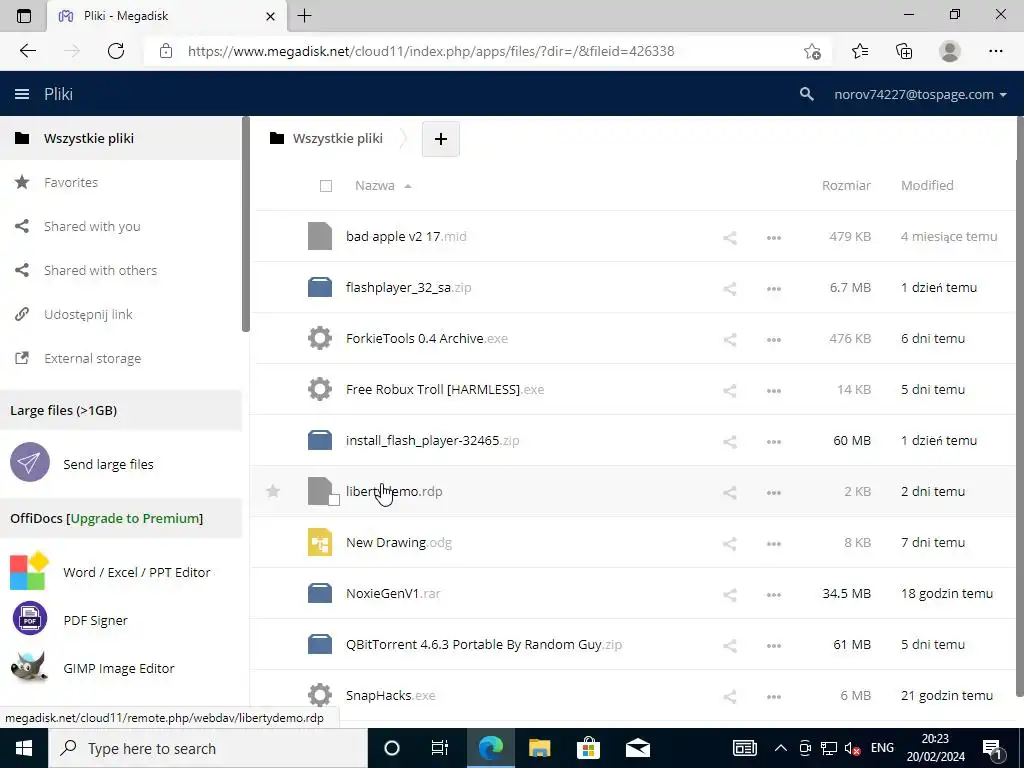Screen dimensions: 1024x768
Task: Open Microsoft Store from the taskbar
Action: click(x=588, y=748)
